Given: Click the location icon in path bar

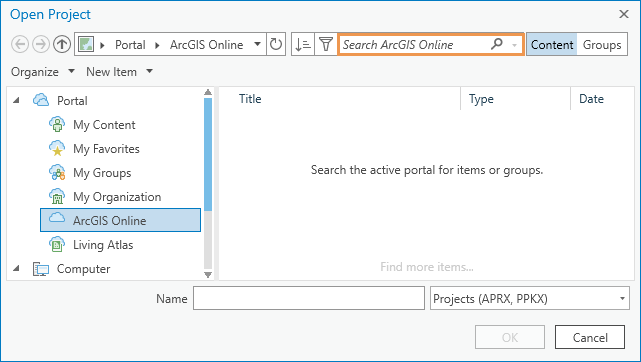Looking at the screenshot, I should pos(86,44).
